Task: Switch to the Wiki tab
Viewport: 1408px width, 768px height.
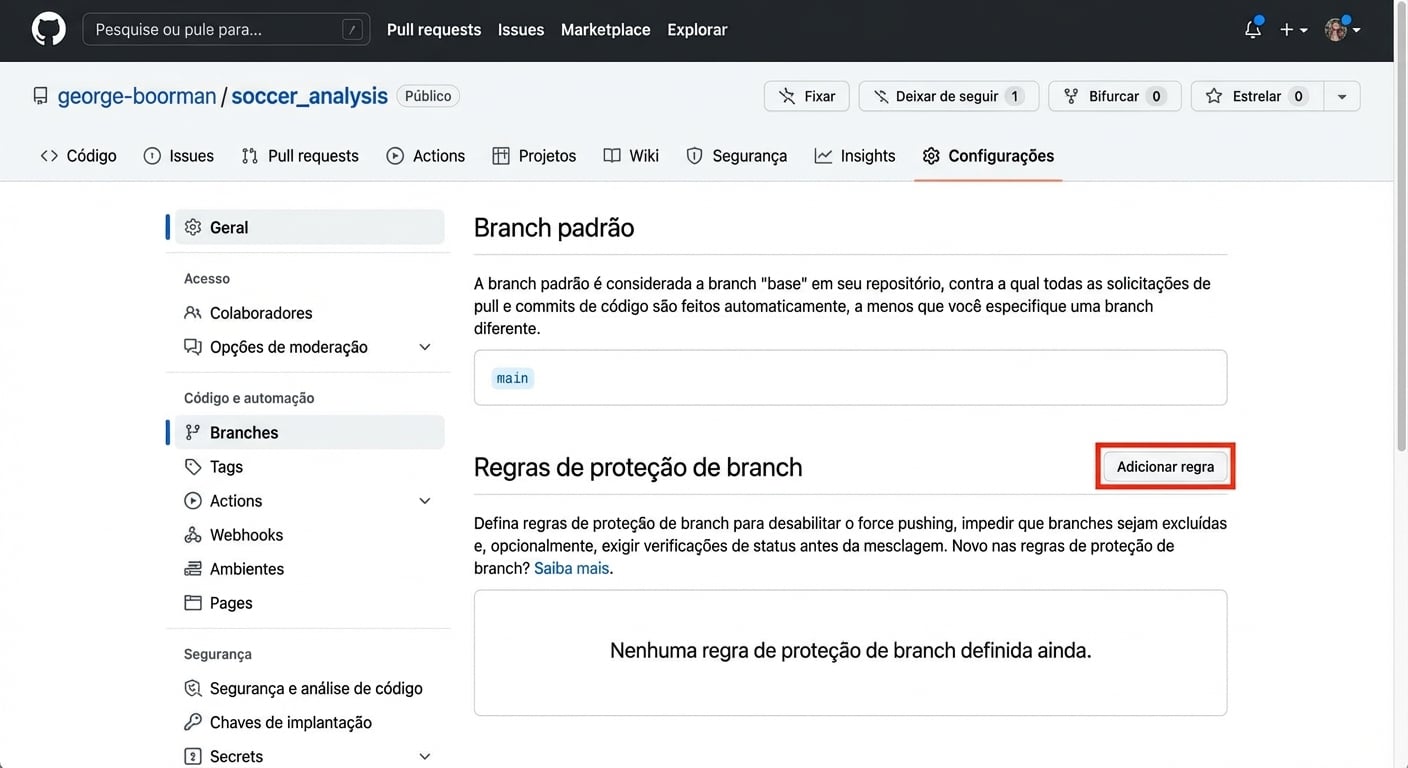Action: tap(631, 156)
